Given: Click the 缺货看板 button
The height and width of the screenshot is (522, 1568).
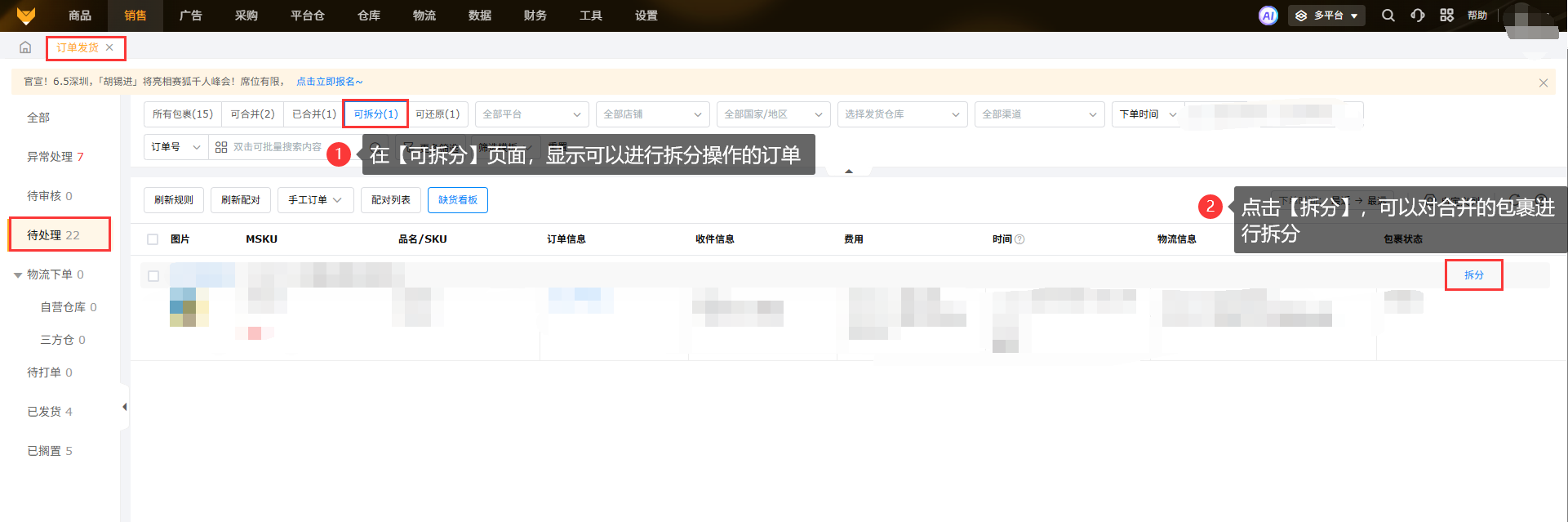Looking at the screenshot, I should pyautogui.click(x=457, y=200).
